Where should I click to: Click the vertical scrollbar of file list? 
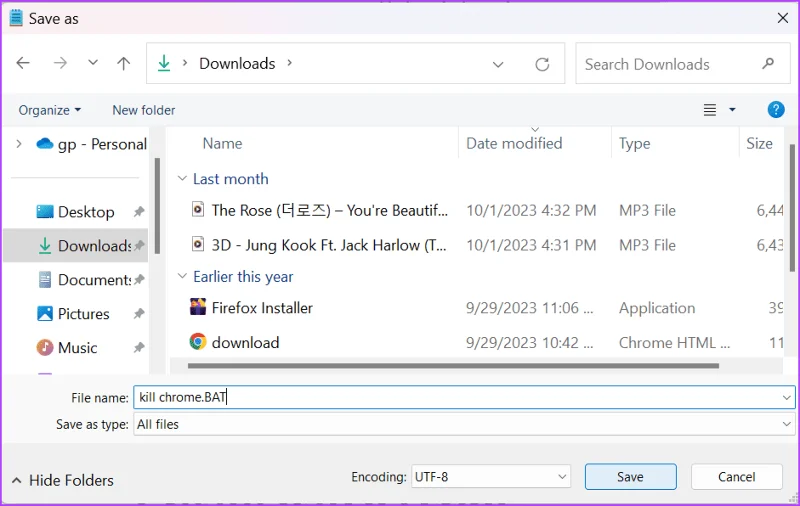[792, 208]
